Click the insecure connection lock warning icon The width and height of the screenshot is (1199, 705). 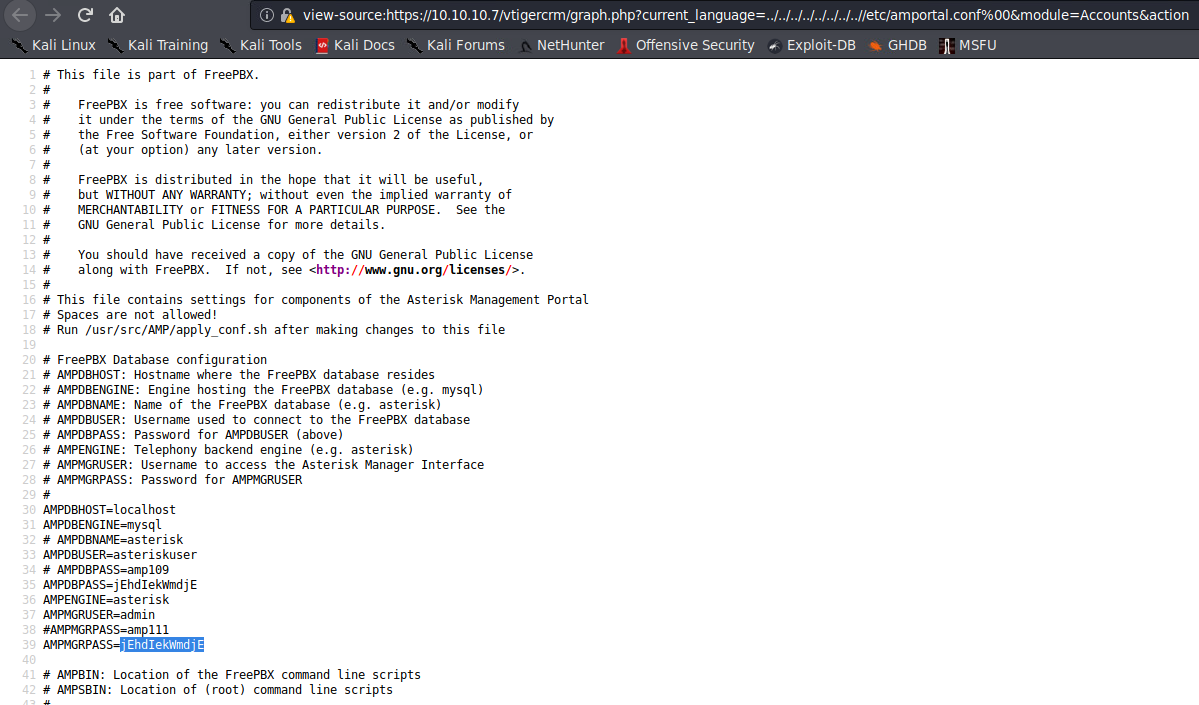pos(288,15)
